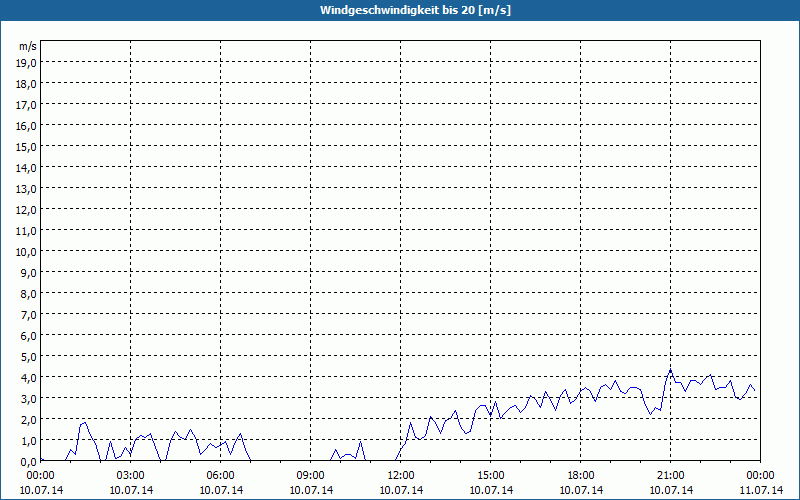The width and height of the screenshot is (800, 500).
Task: Click the 8,0 y-axis label
Action: (28, 293)
